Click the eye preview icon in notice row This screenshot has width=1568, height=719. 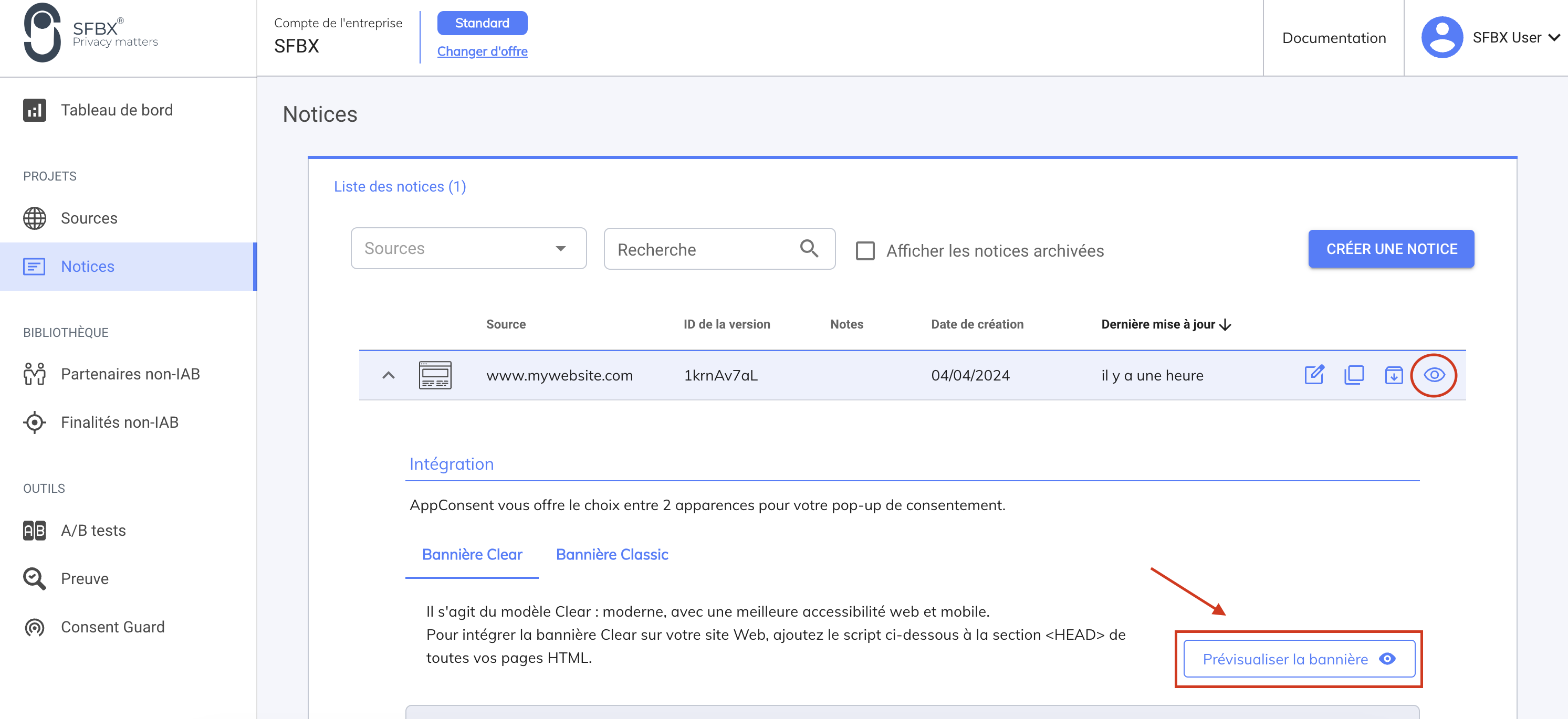pyautogui.click(x=1434, y=375)
